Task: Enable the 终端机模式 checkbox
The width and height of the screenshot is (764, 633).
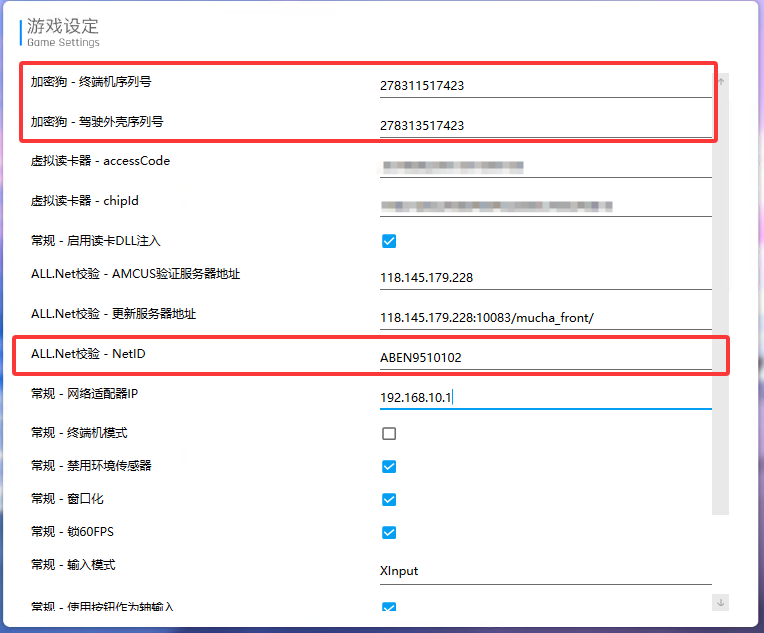Action: point(389,434)
